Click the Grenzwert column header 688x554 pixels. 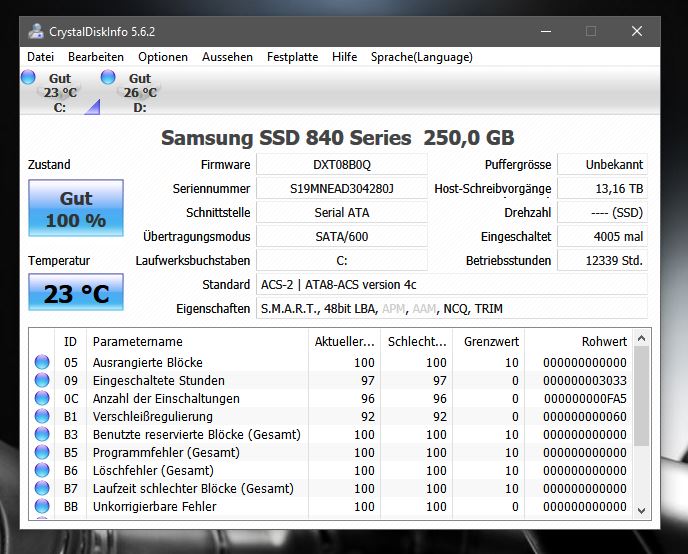tap(488, 341)
